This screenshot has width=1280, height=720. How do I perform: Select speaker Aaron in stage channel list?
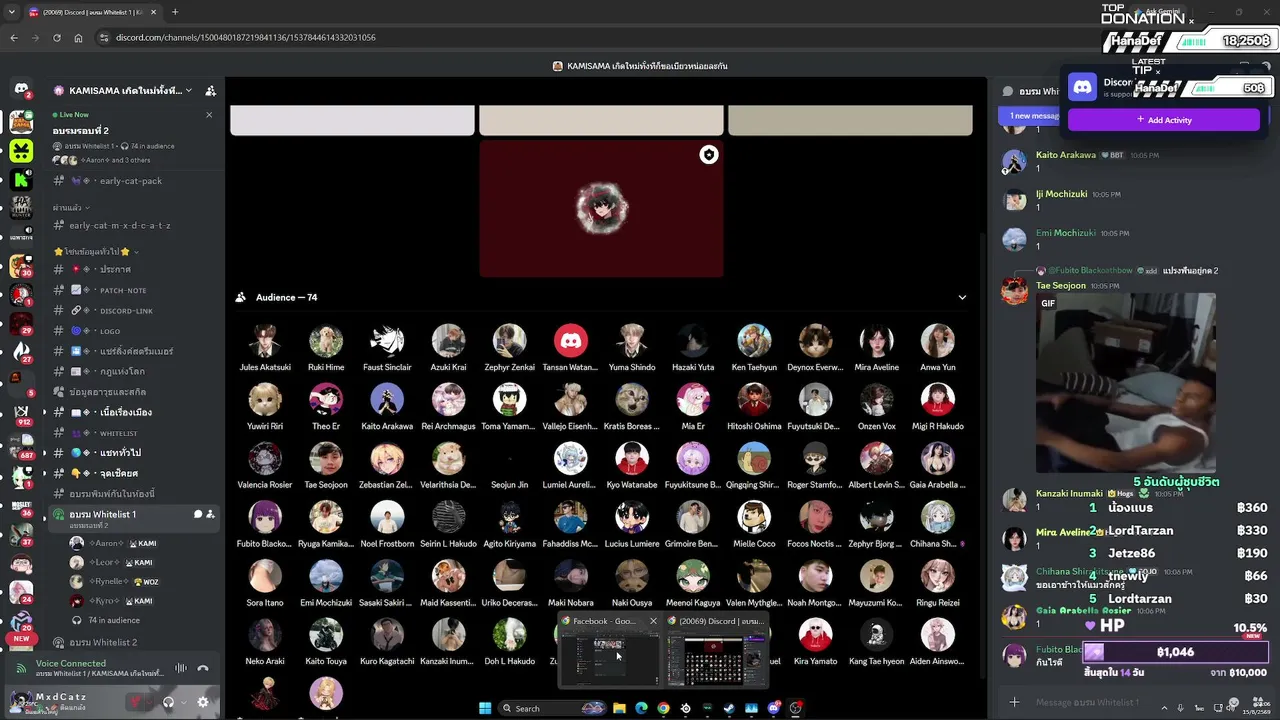pos(112,543)
